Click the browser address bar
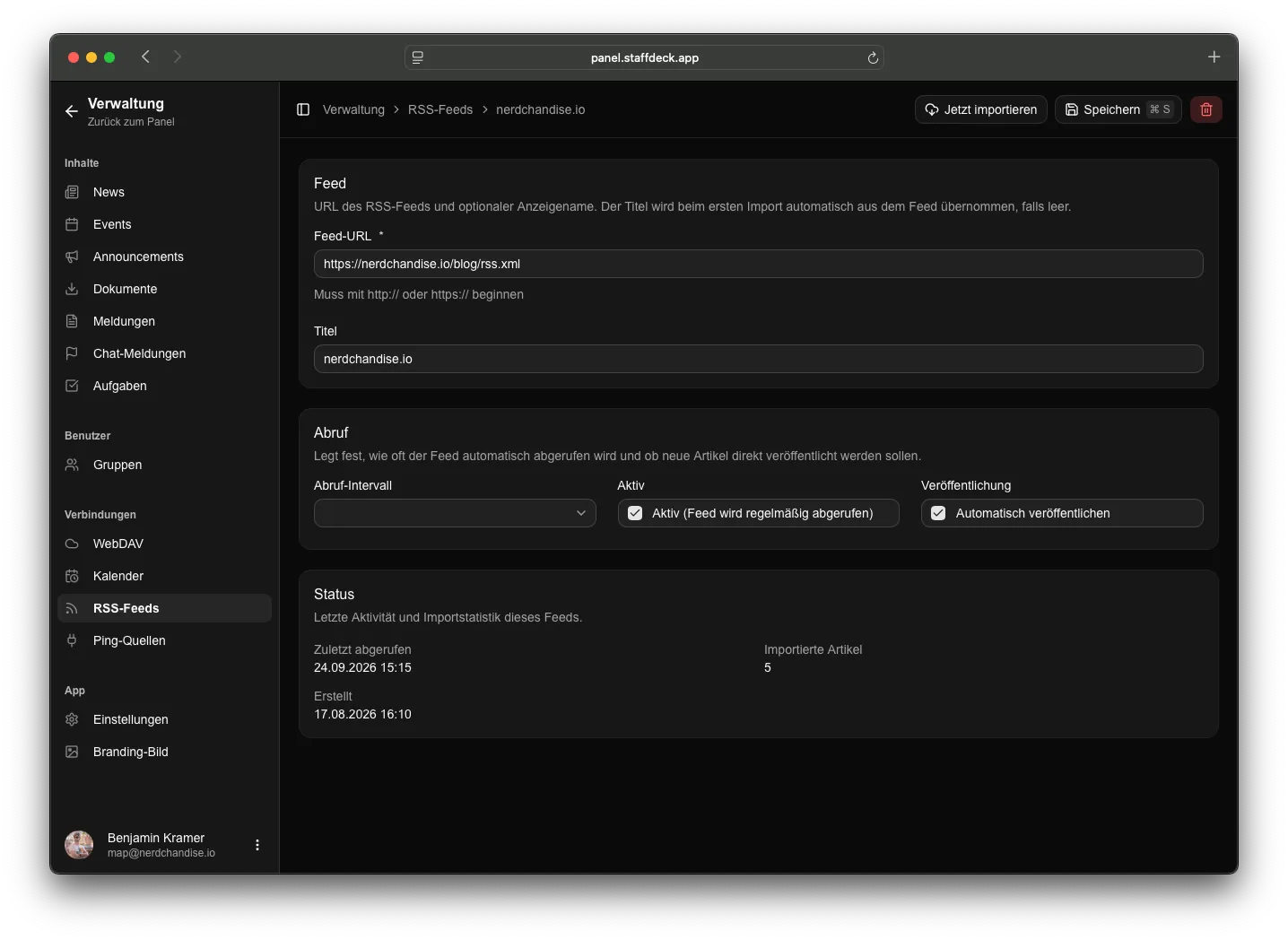The width and height of the screenshot is (1288, 940). click(x=644, y=57)
